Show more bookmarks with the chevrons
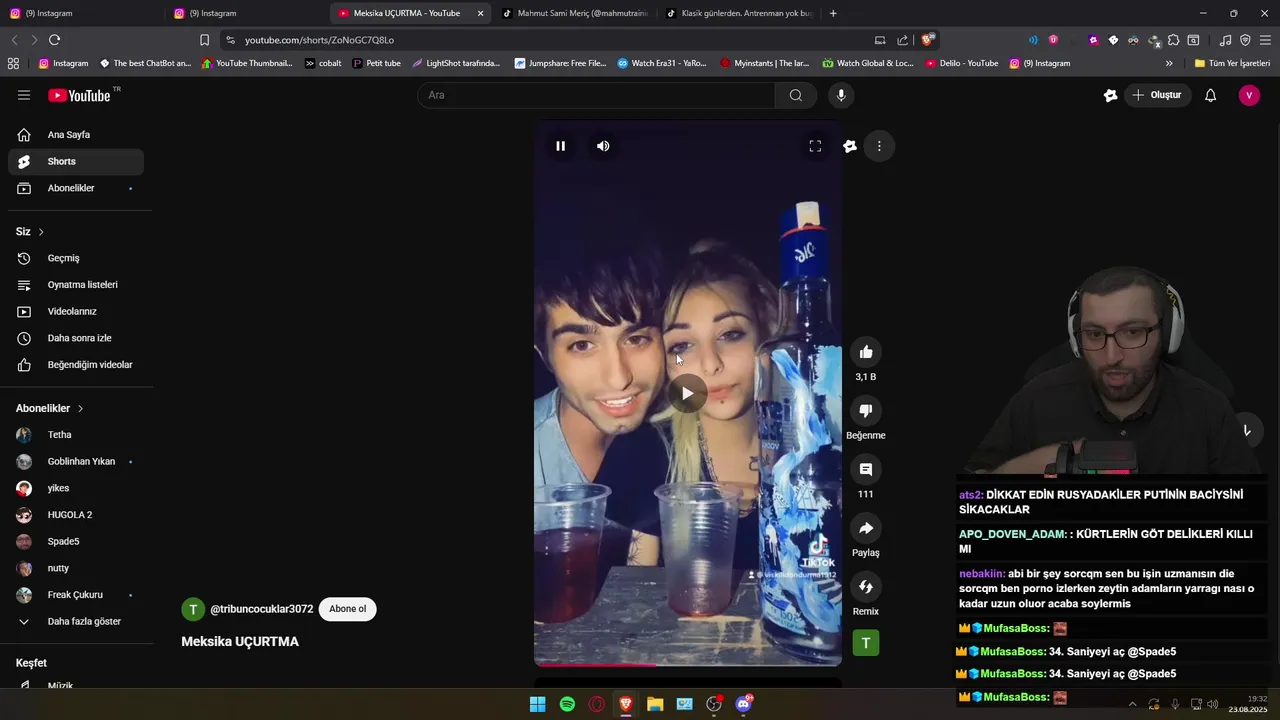Viewport: 1280px width, 720px height. (1169, 63)
